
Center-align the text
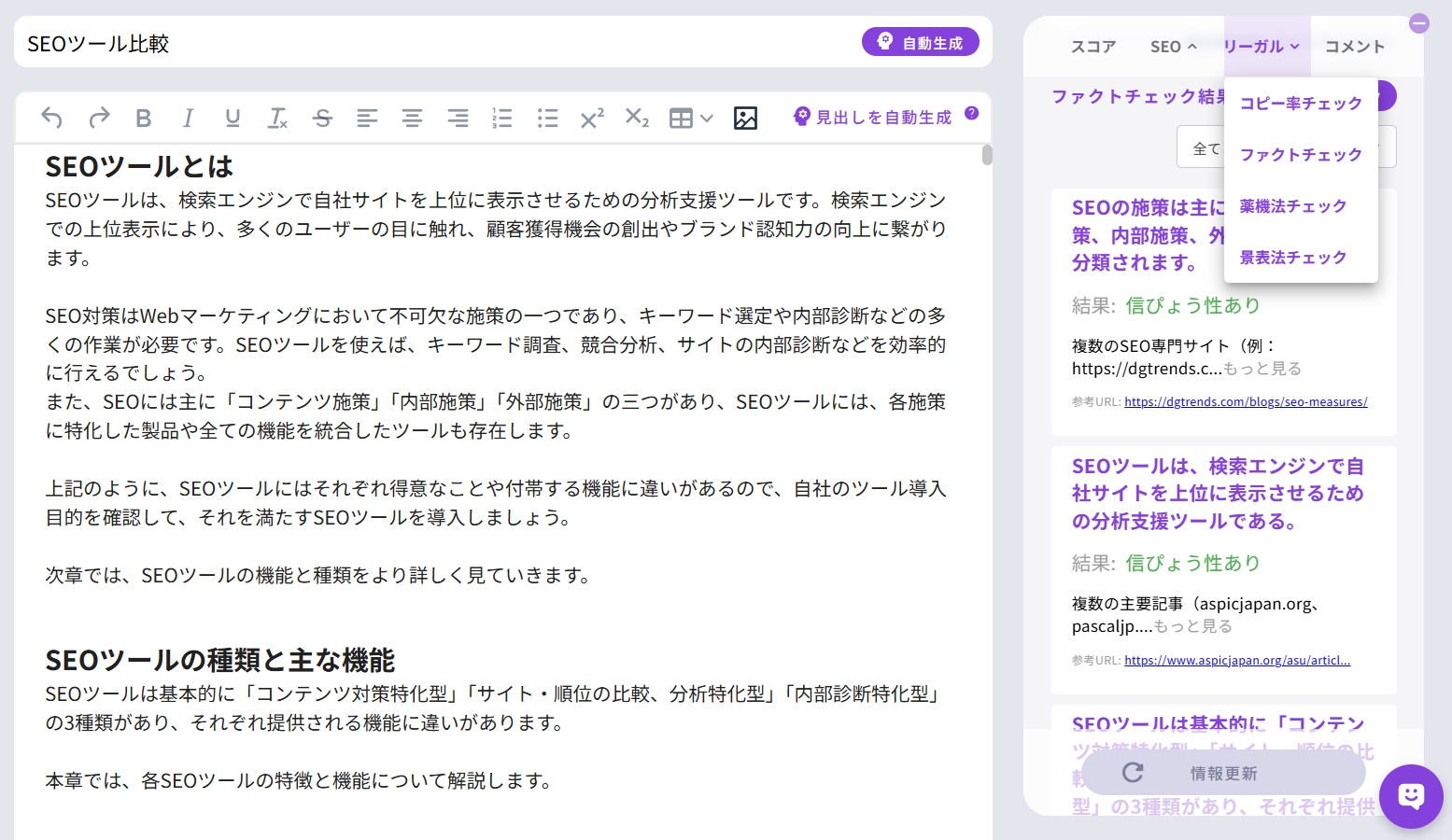pos(412,118)
